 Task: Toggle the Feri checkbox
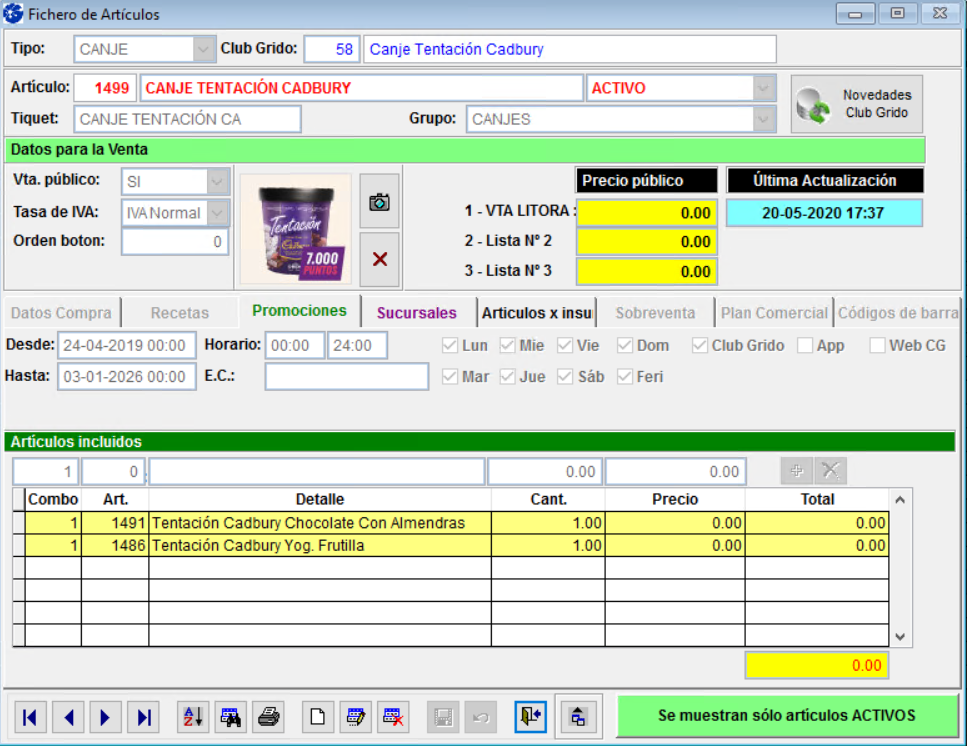(x=624, y=376)
